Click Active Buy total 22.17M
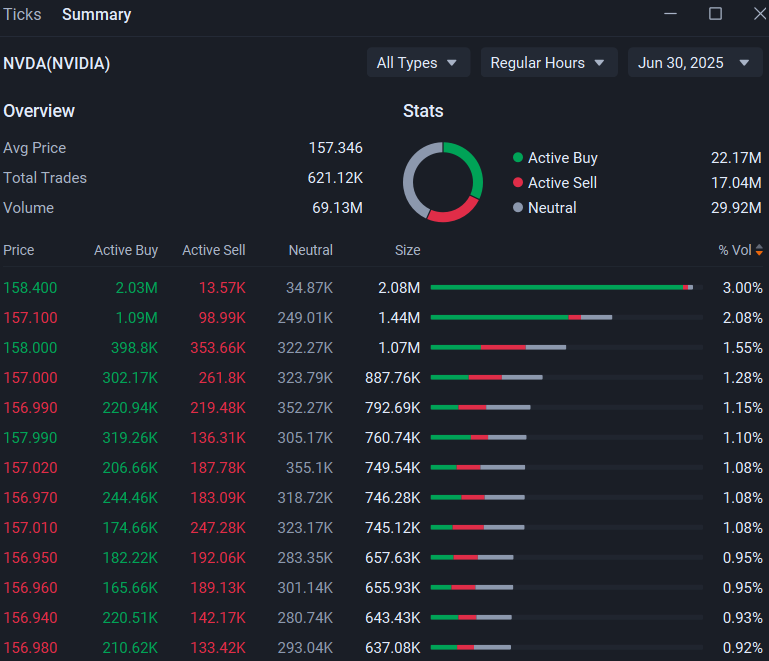Viewport: 769px width, 661px height. pyautogui.click(x=736, y=157)
